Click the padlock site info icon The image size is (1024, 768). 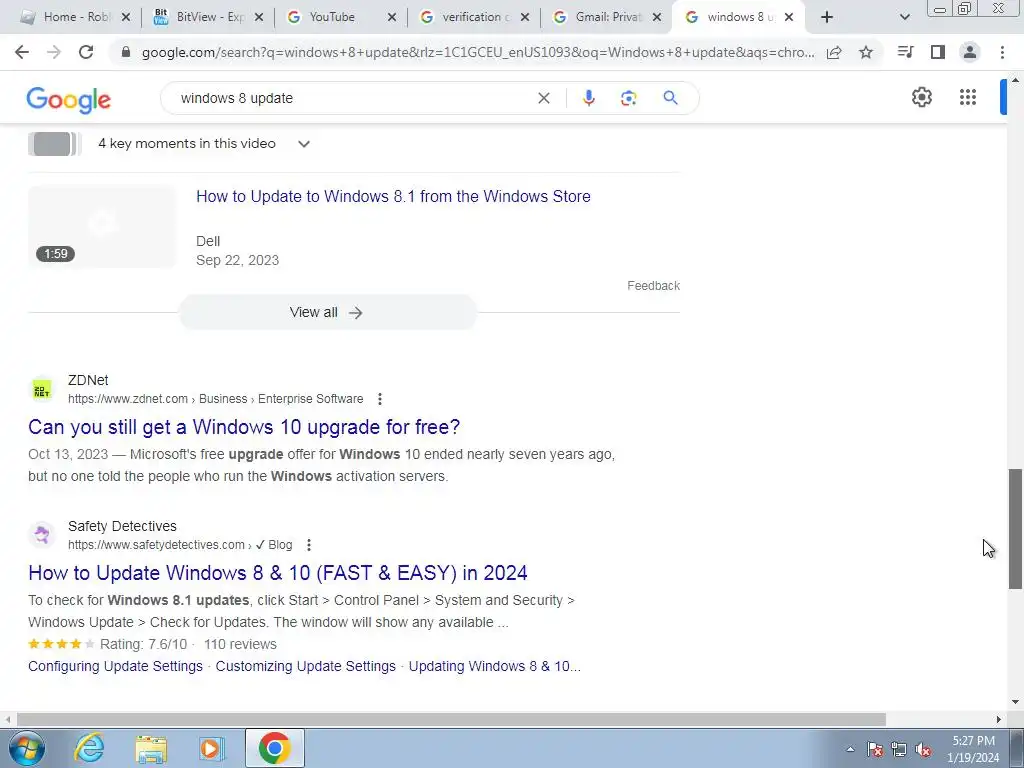pos(126,52)
